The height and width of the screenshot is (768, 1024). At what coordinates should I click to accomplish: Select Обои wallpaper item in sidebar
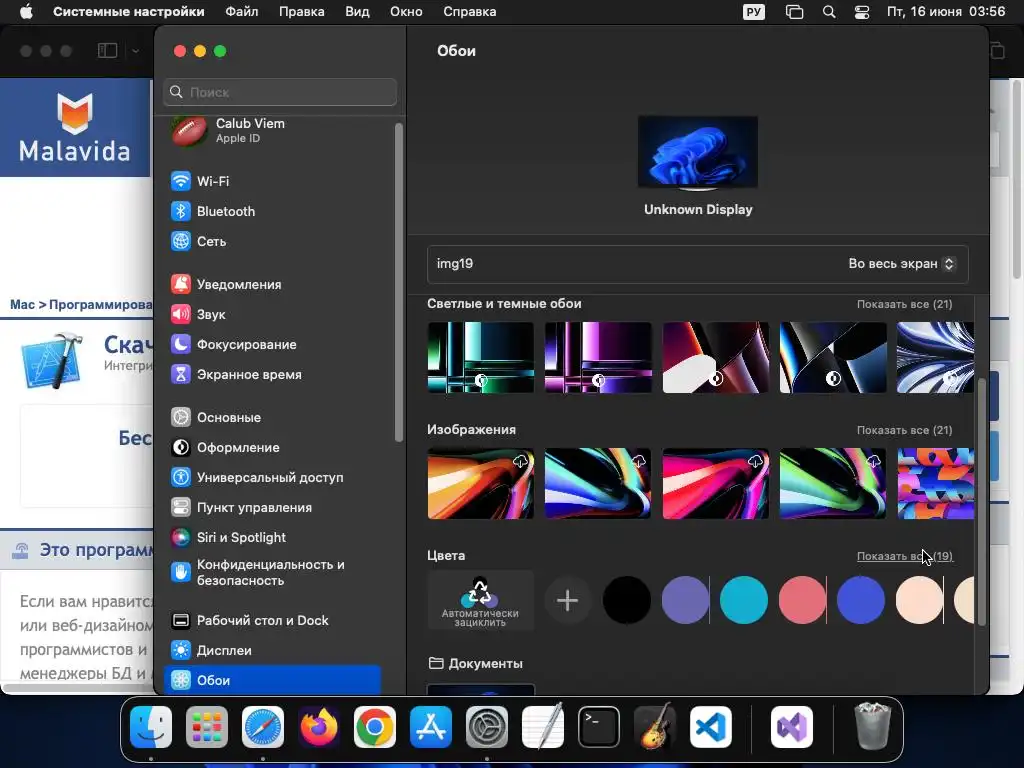[272, 680]
